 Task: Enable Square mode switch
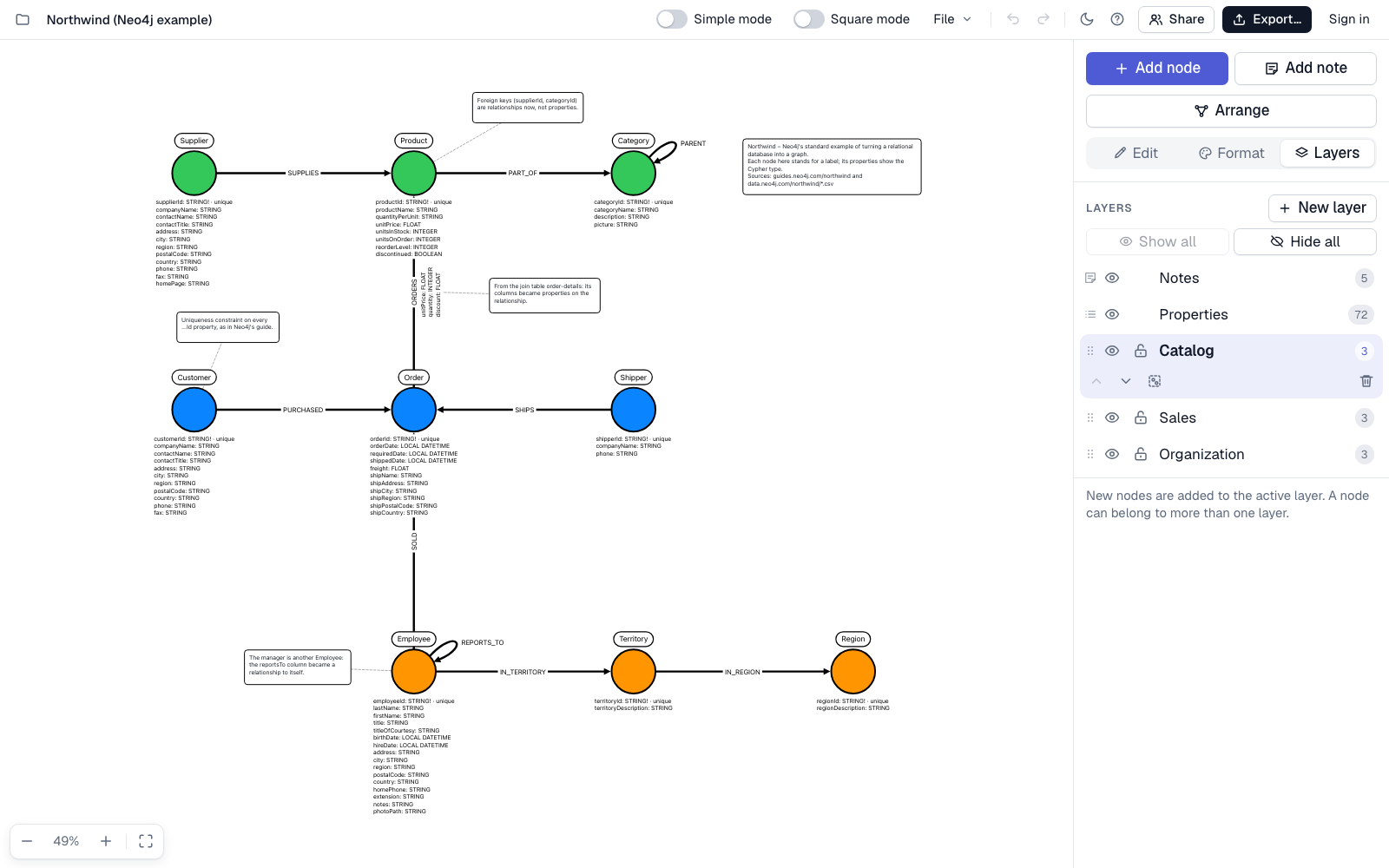tap(809, 19)
